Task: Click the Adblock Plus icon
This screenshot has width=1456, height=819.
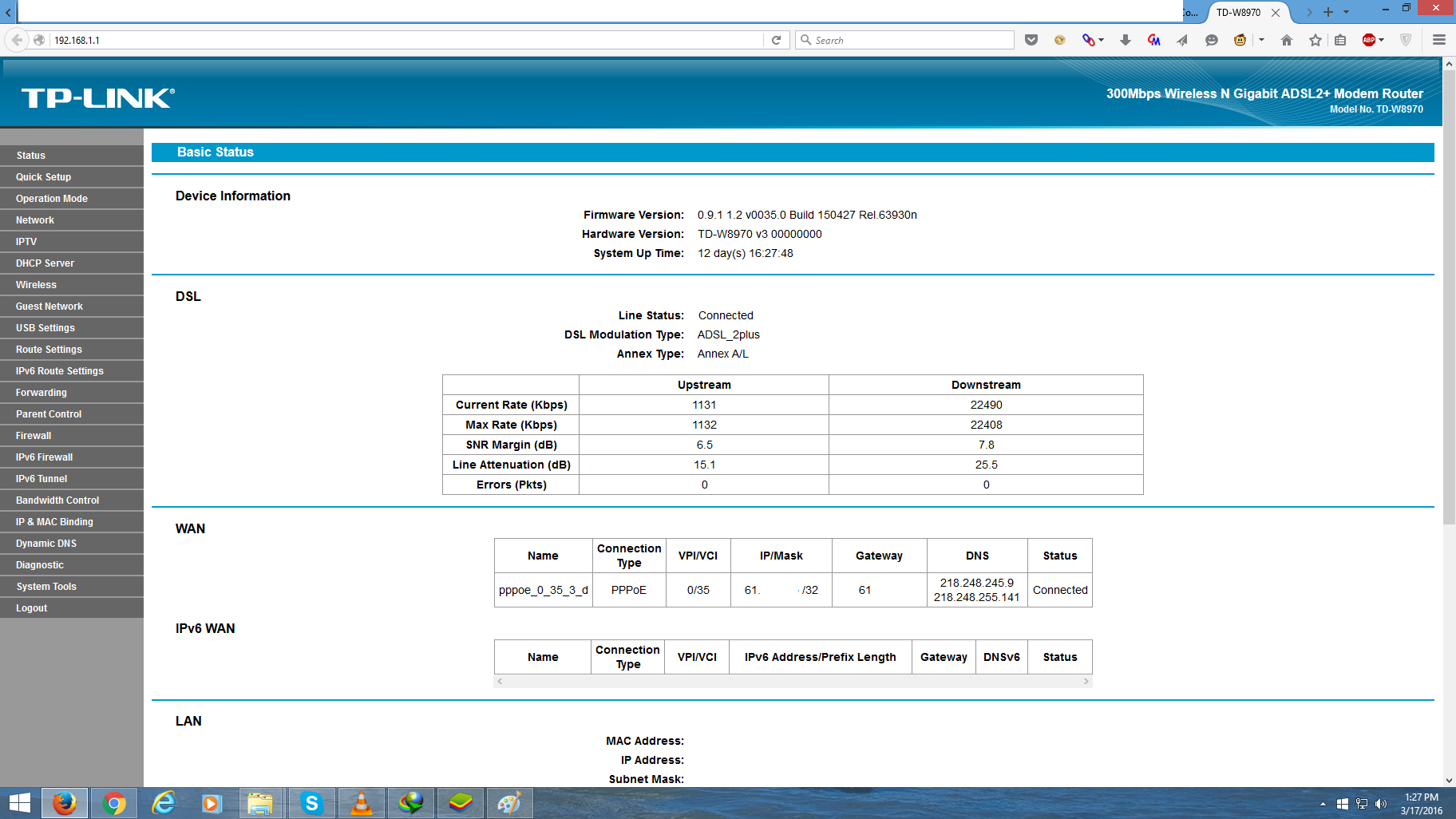Action: tap(1368, 40)
